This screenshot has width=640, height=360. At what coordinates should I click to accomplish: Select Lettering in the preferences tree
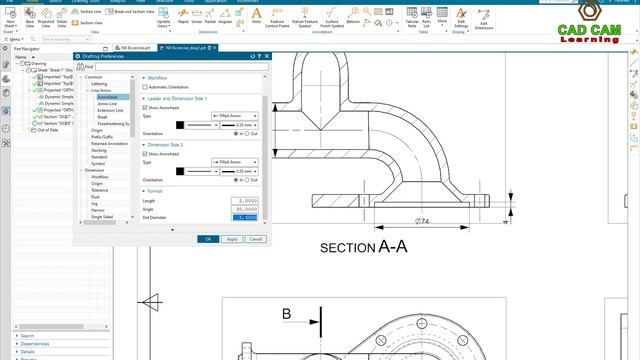99,84
